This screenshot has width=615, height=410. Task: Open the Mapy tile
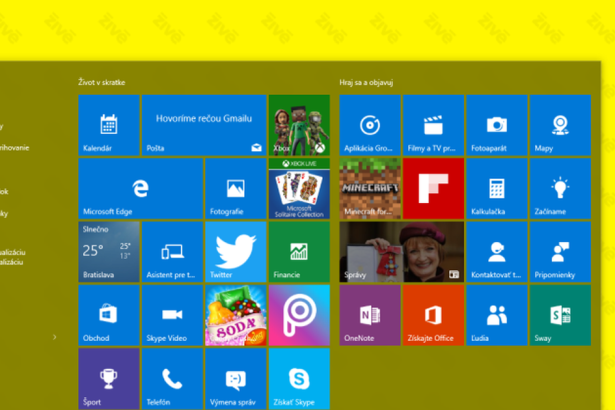(560, 125)
